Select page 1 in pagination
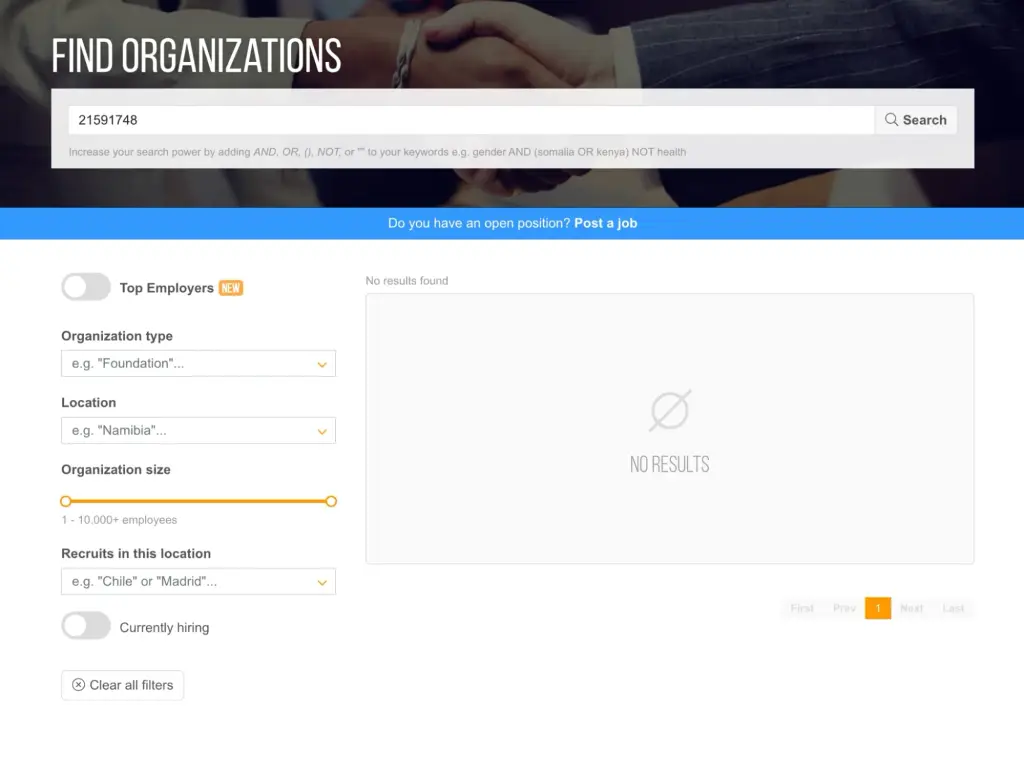Screen dimensions: 1024x768 pos(878,608)
